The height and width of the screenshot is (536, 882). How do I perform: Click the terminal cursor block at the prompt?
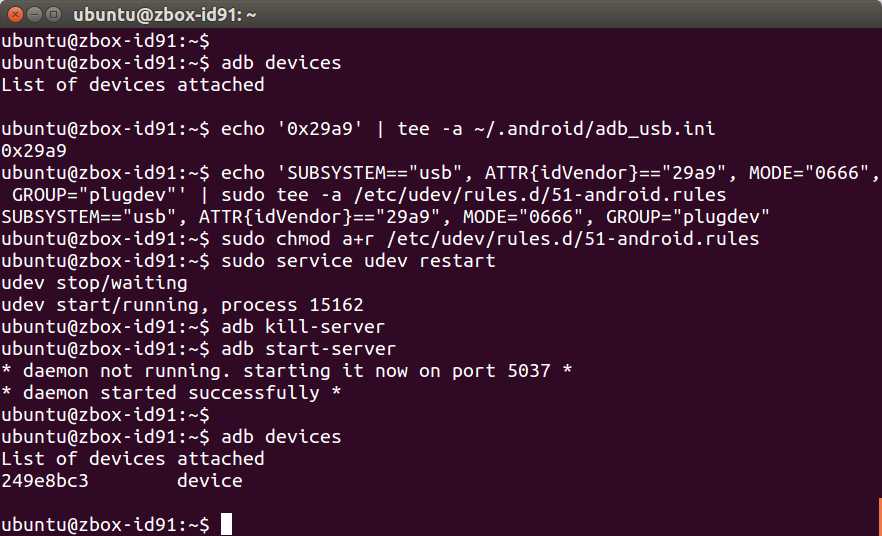[x=227, y=524]
